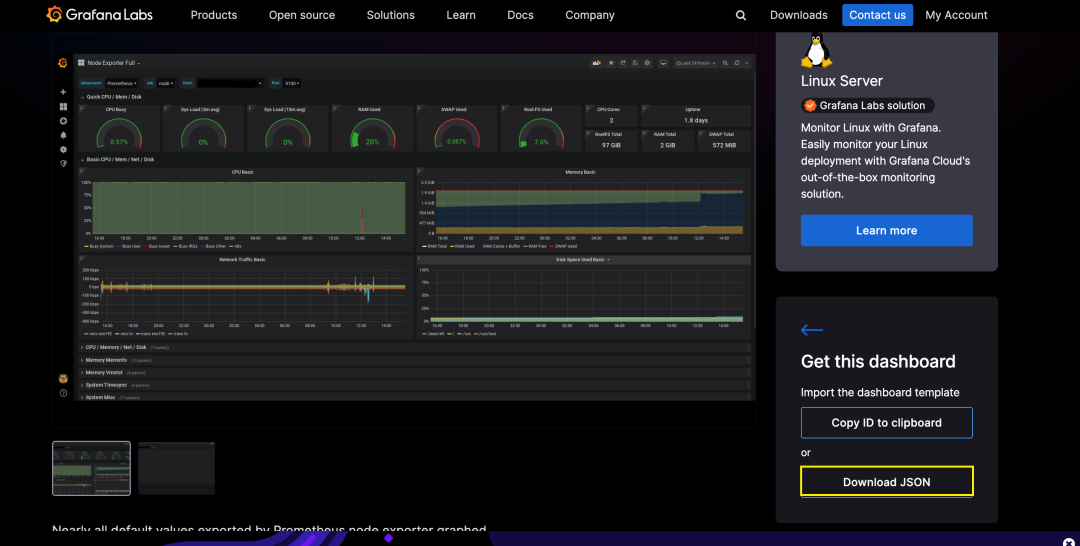Open the Port 9100 dropdown

click(x=292, y=83)
